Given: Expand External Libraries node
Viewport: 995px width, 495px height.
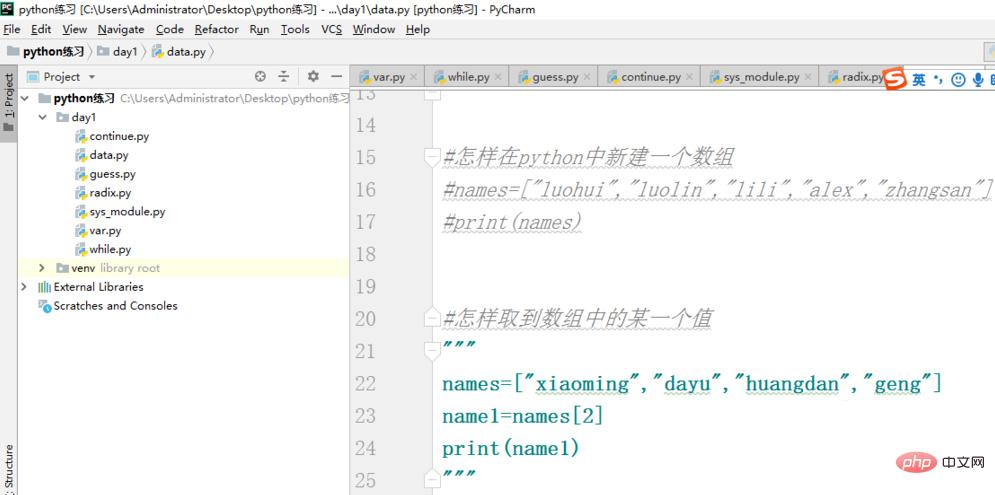Looking at the screenshot, I should tap(24, 287).
